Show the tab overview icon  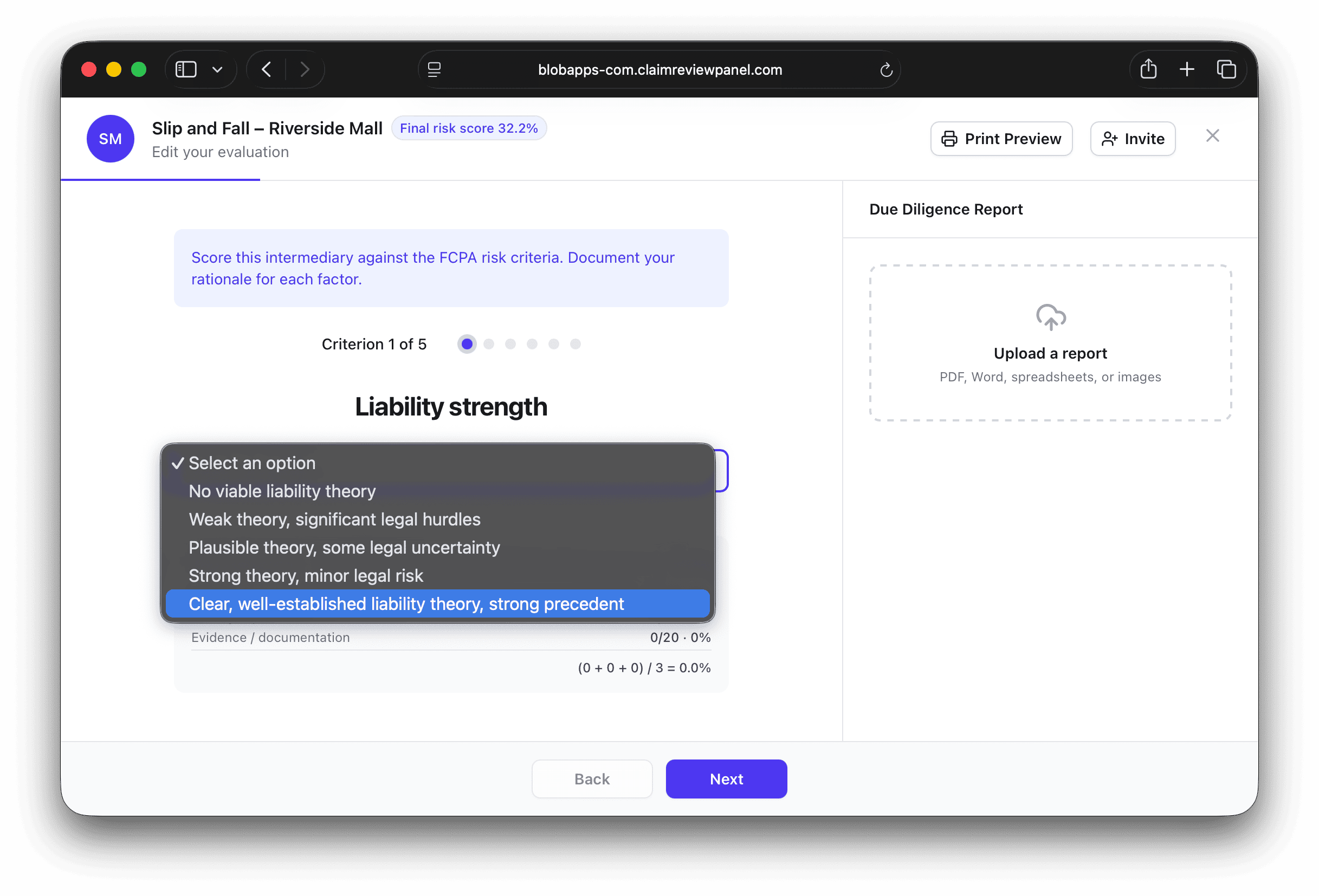tap(1226, 69)
